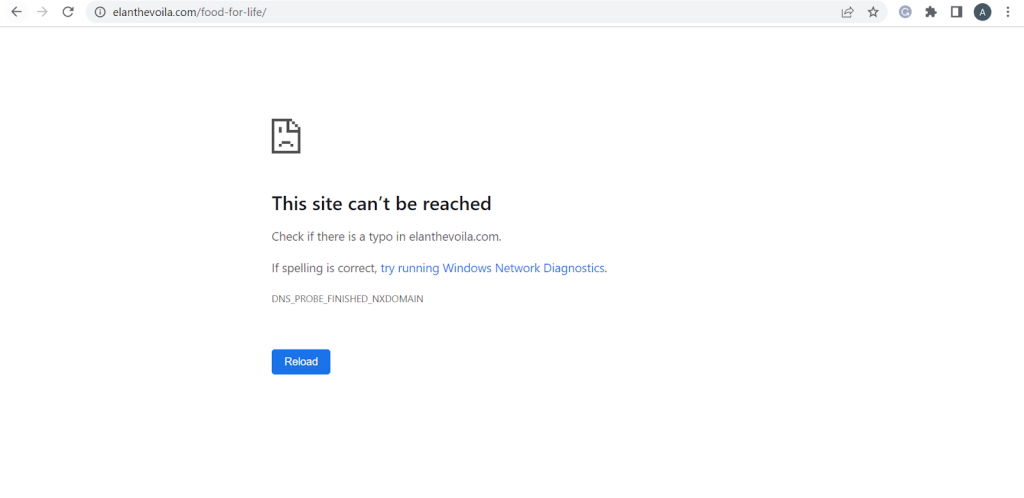The height and width of the screenshot is (498, 1024).
Task: Open the profile avatar labeled A
Action: click(982, 12)
